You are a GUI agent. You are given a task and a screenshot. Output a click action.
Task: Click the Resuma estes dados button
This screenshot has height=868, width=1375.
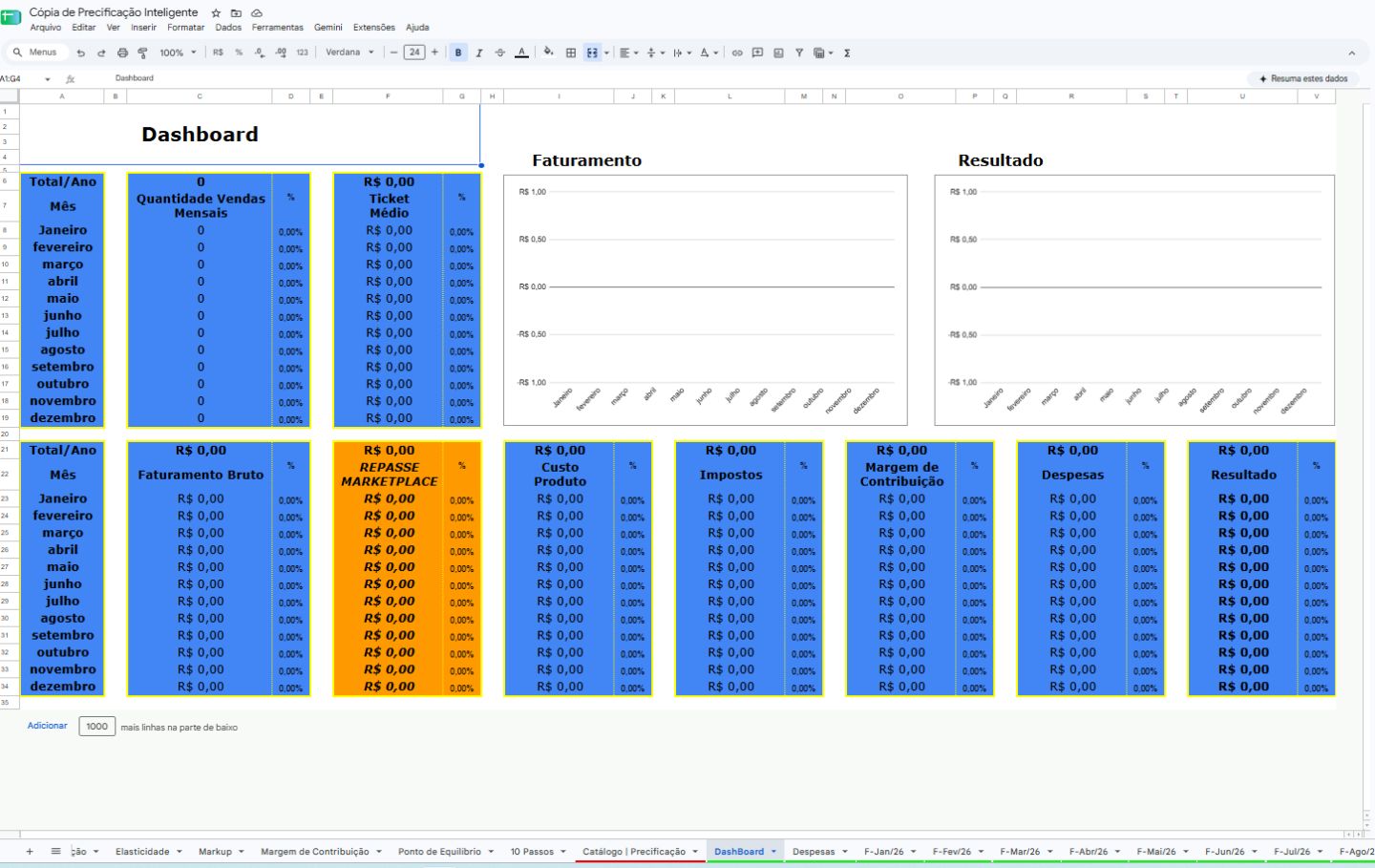(1303, 78)
